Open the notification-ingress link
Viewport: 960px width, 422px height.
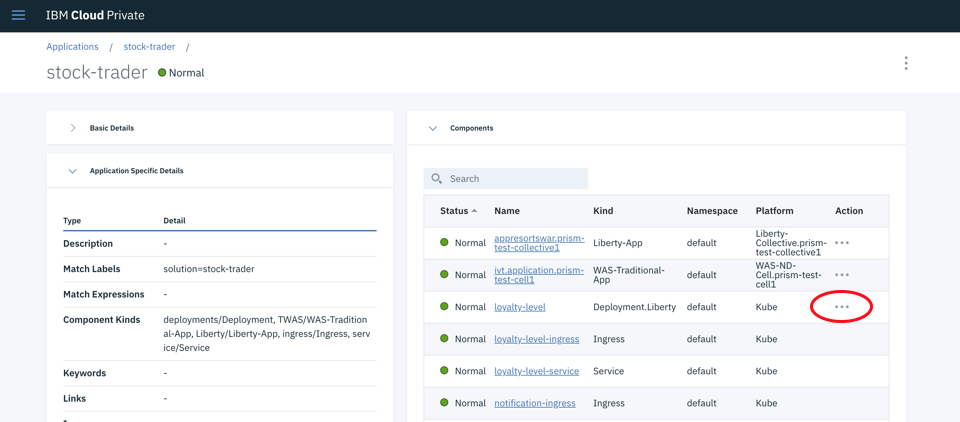(534, 403)
